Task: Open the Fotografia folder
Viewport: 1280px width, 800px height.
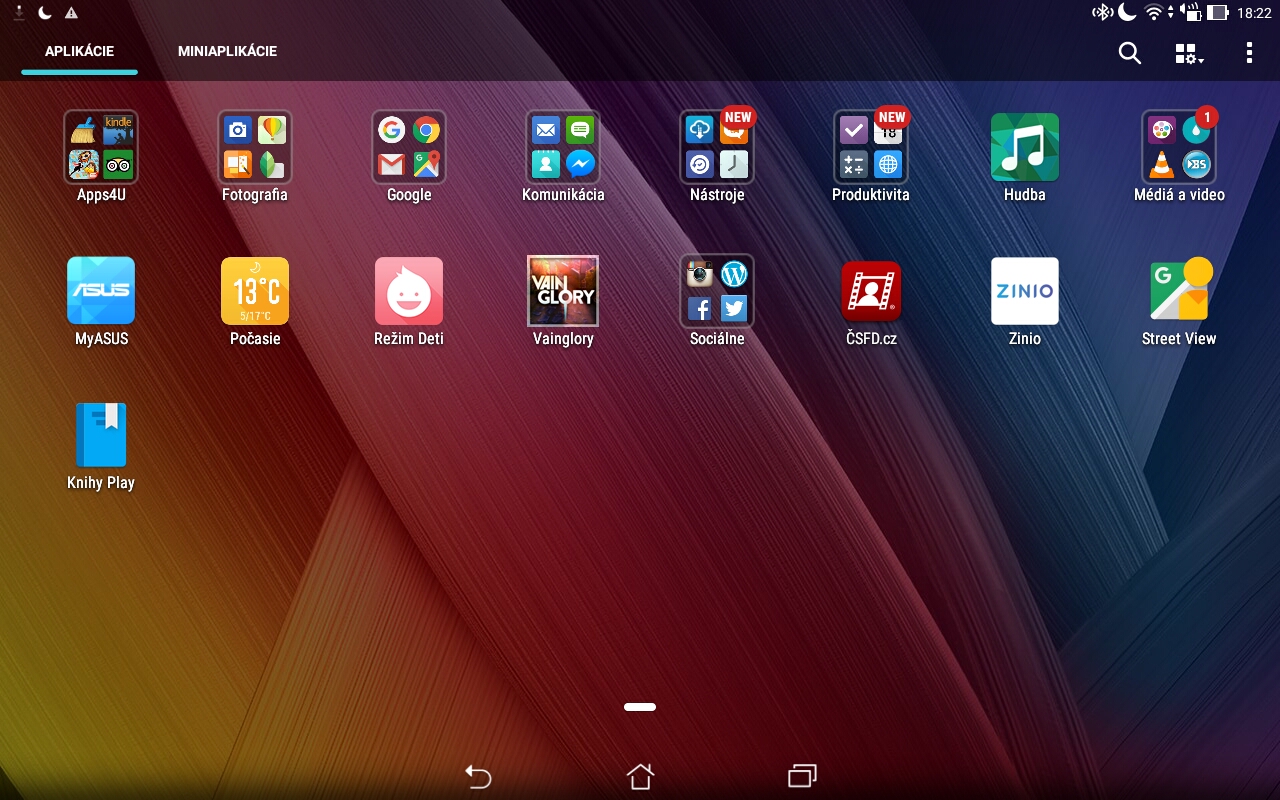Action: (x=255, y=147)
